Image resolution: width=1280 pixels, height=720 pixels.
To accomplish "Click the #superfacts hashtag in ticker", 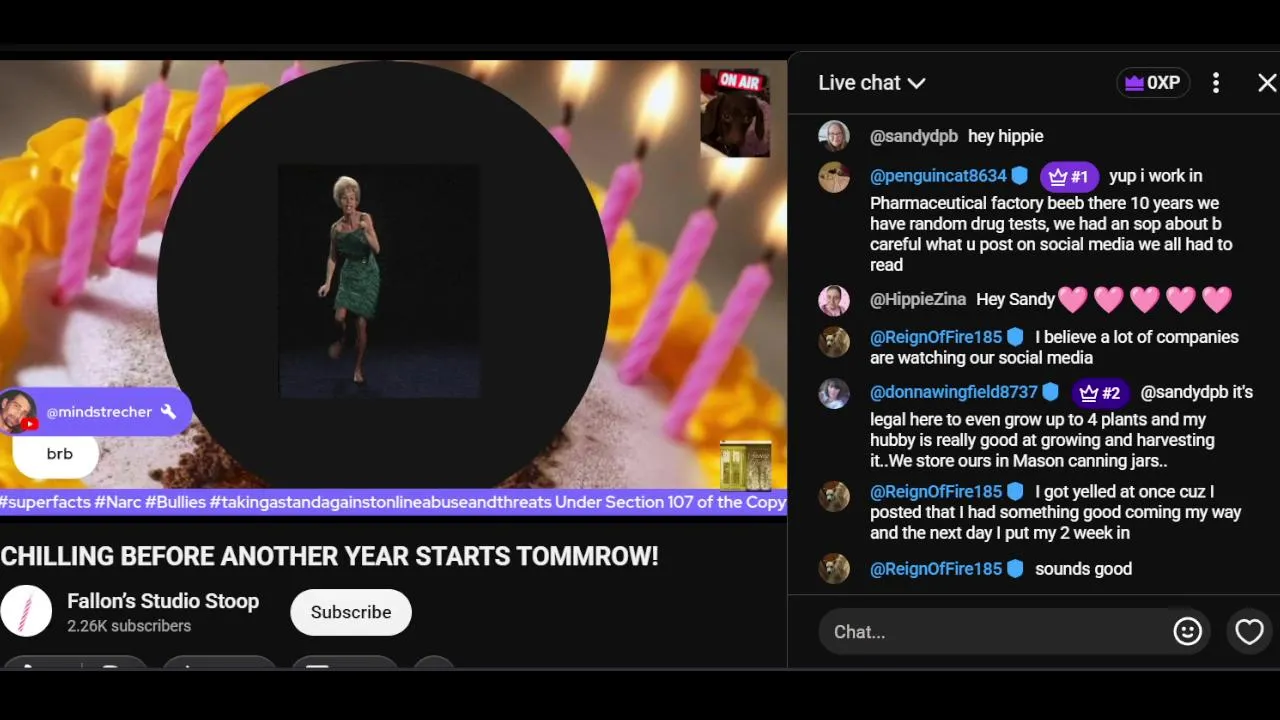I will coord(45,502).
